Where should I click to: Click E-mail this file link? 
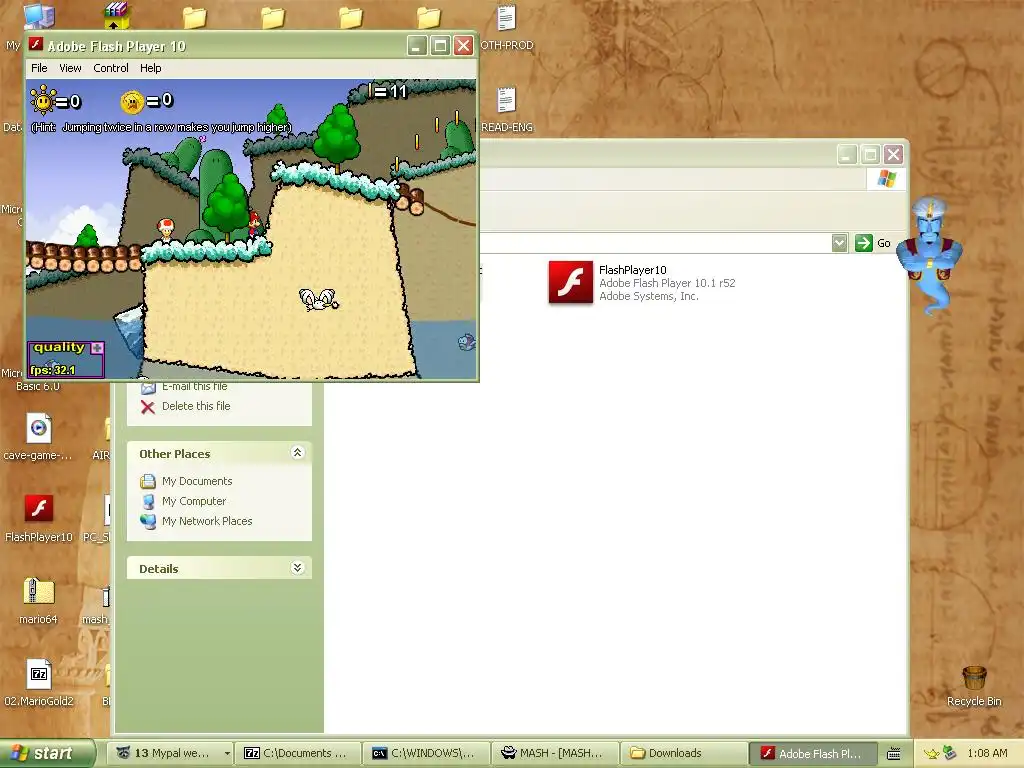[x=195, y=387]
